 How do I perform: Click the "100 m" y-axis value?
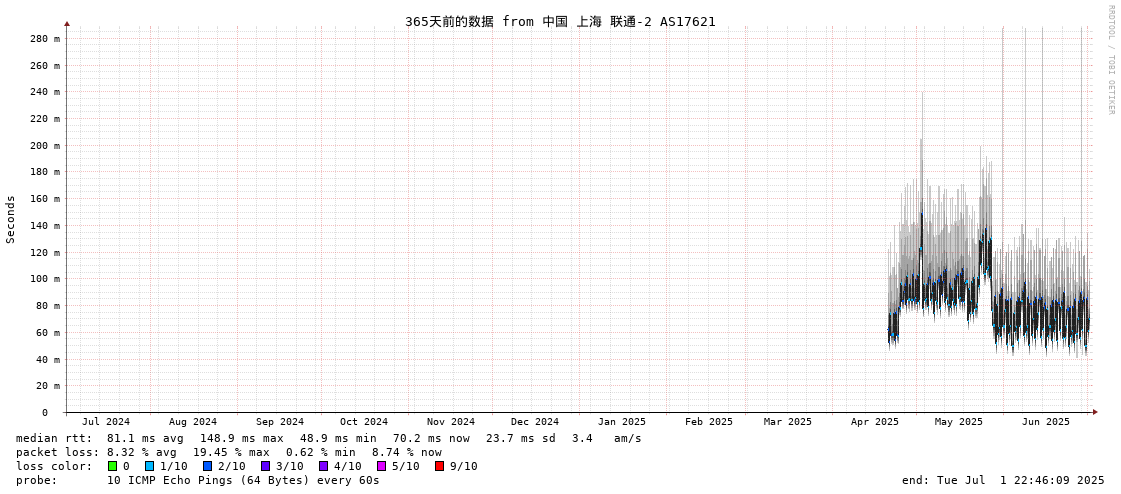[45, 279]
